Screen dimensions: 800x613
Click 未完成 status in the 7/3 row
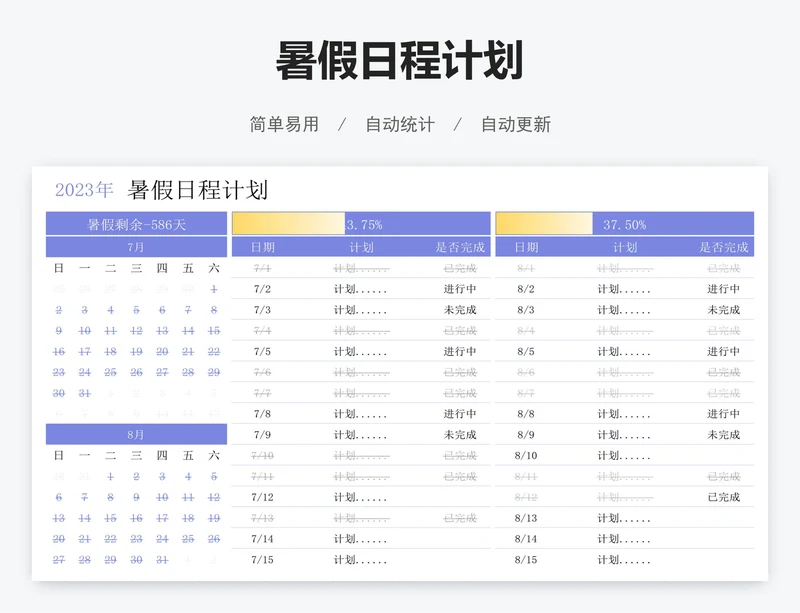coord(460,310)
